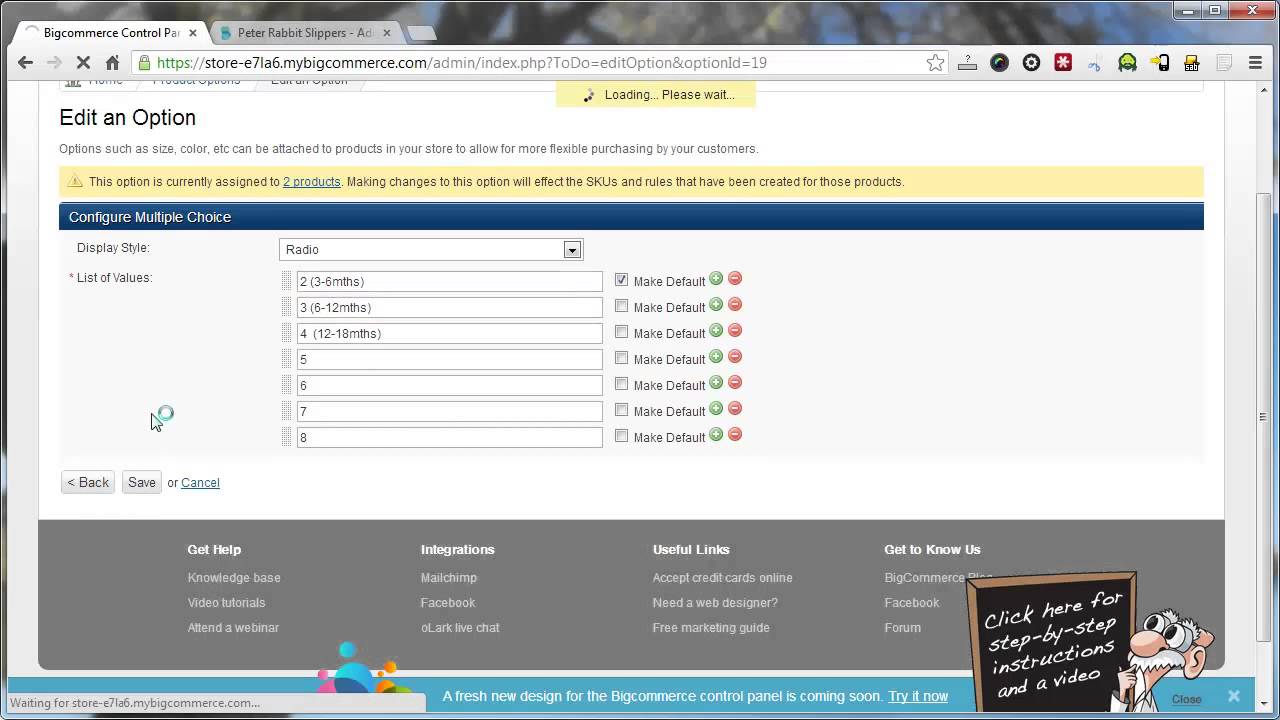Click the drag handle beside value 8
The width and height of the screenshot is (1280, 720).
286,437
